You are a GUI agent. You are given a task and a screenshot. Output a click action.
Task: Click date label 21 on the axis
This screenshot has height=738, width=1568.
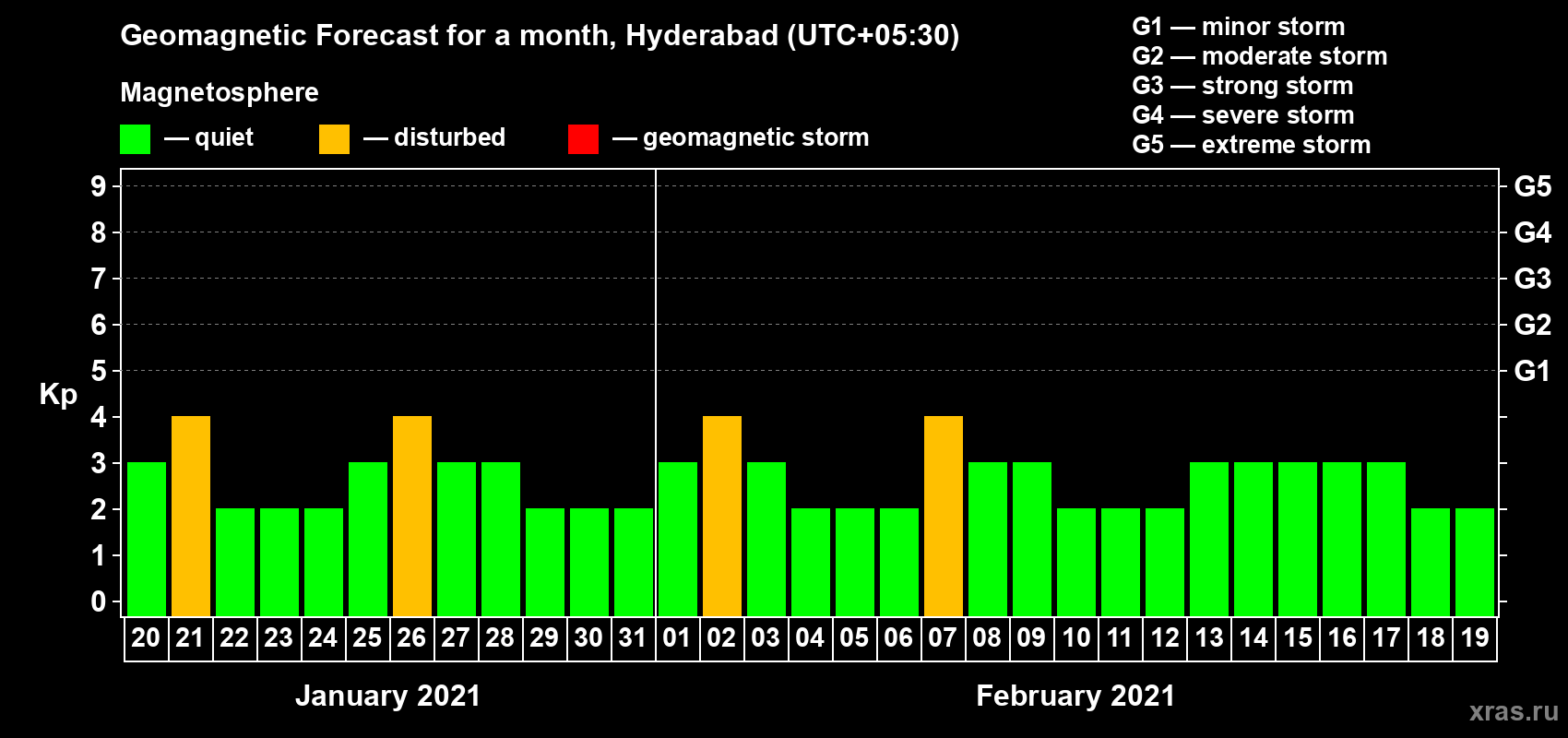(x=190, y=638)
